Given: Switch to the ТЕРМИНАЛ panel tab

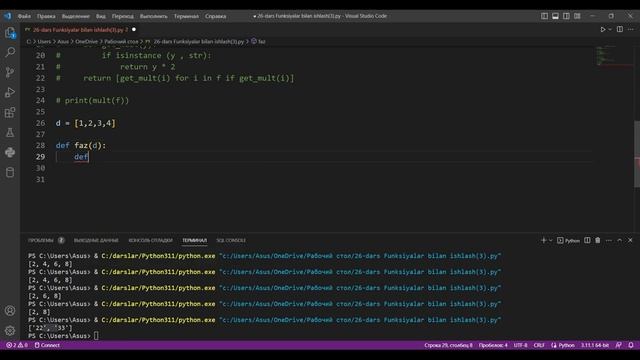Looking at the screenshot, I should [194, 240].
